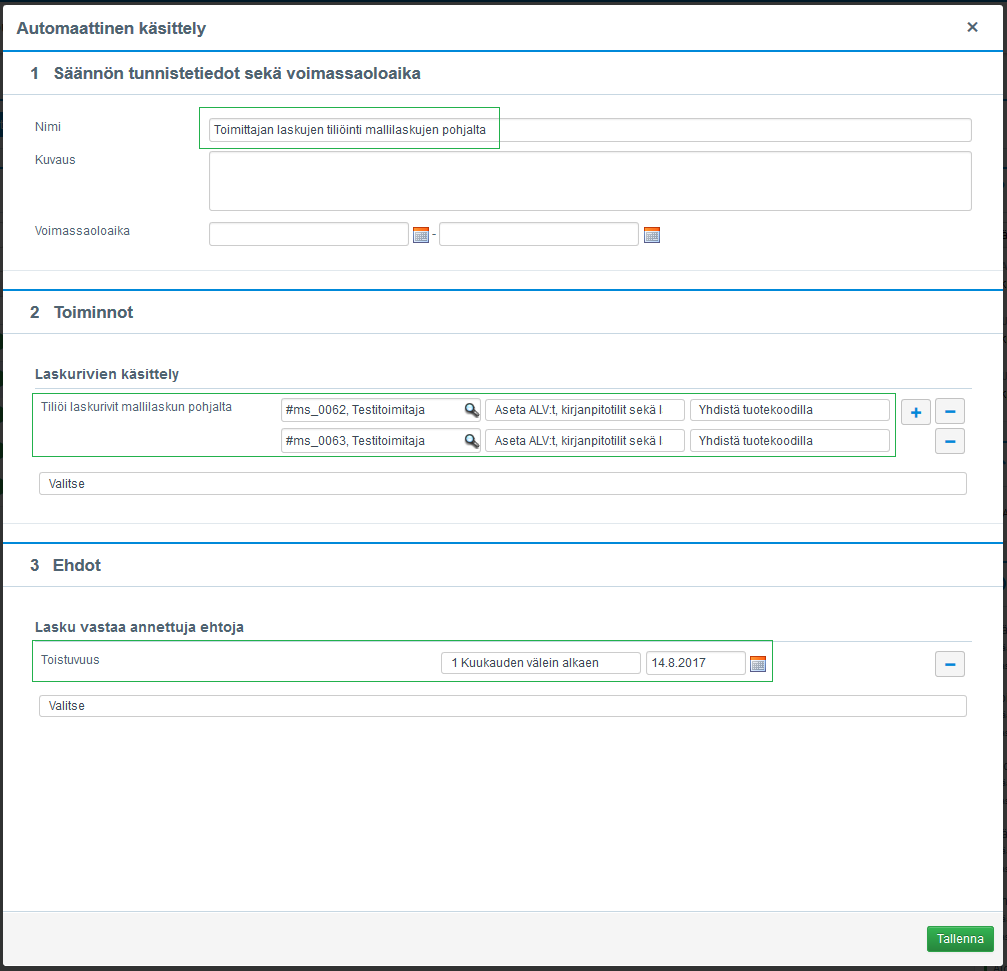Click the Voimassaoloaika end date field
Image resolution: width=1007 pixels, height=971 pixels.
[538, 234]
